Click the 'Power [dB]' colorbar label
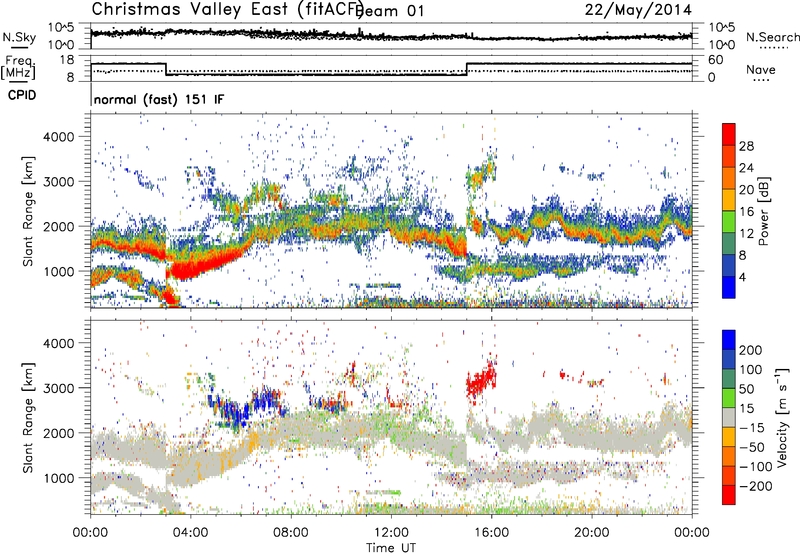The height and width of the screenshot is (554, 800). click(763, 211)
